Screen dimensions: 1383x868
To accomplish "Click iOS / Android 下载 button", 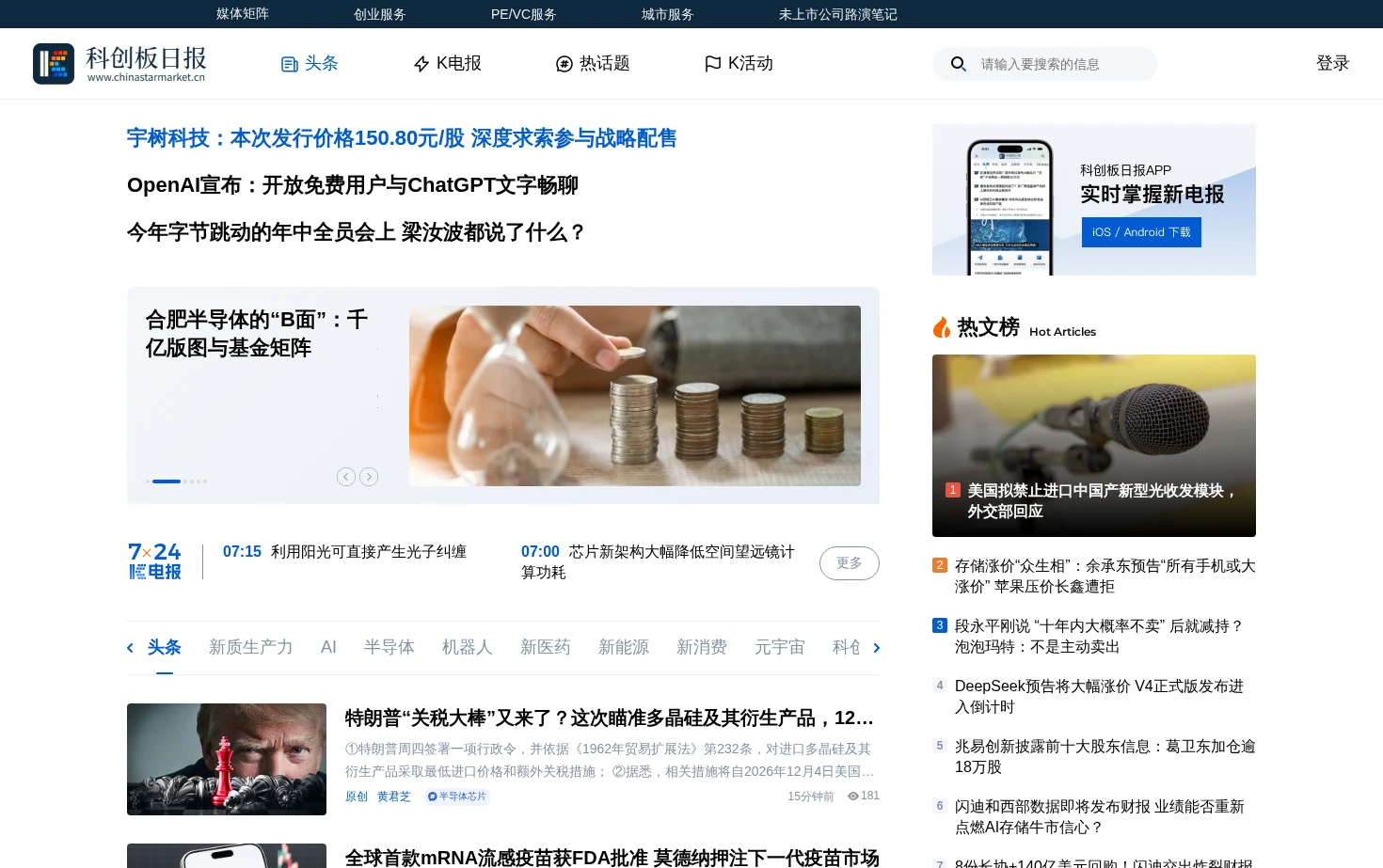I will tap(1141, 232).
